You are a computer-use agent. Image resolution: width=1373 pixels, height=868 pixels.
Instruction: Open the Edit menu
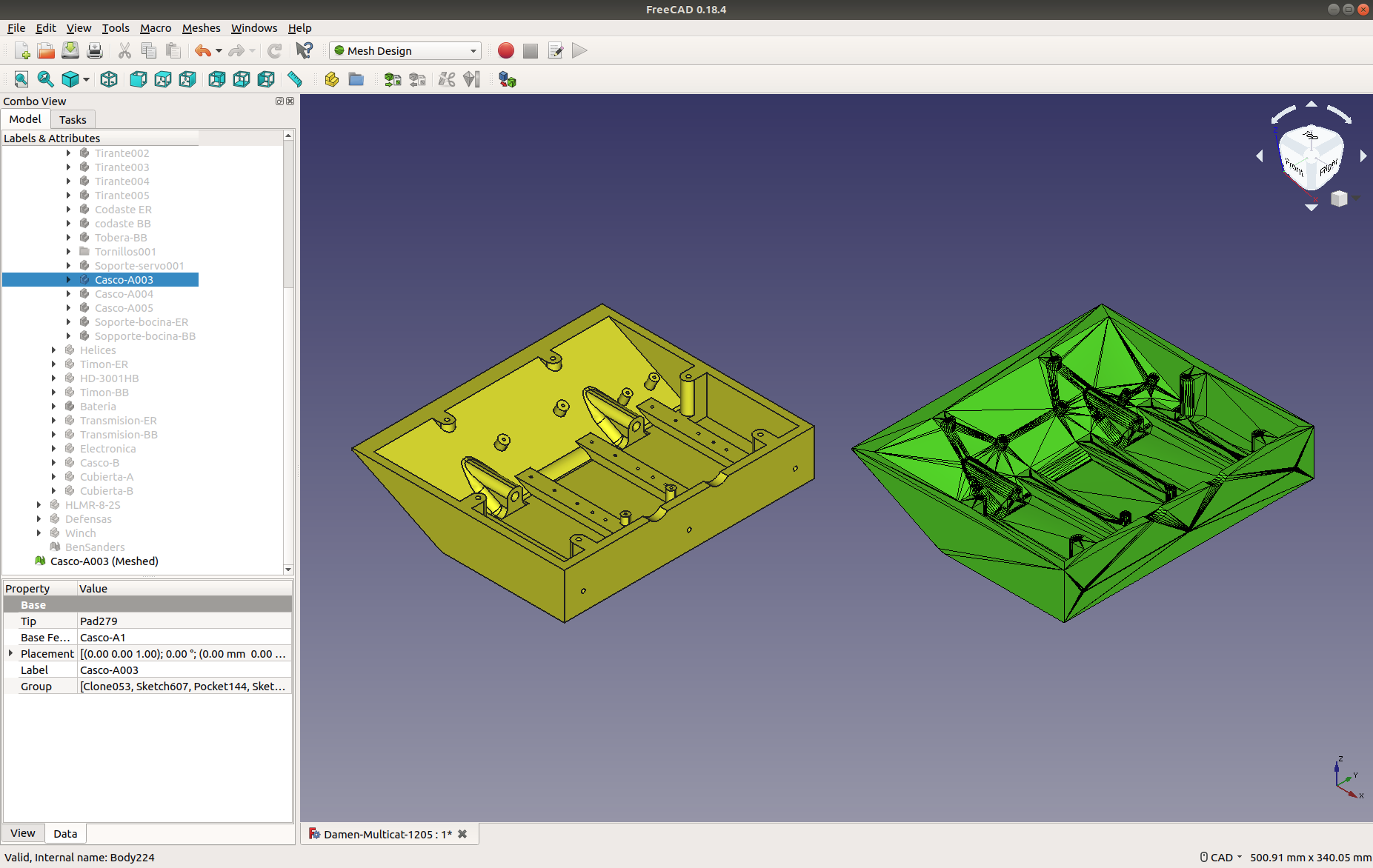46,28
